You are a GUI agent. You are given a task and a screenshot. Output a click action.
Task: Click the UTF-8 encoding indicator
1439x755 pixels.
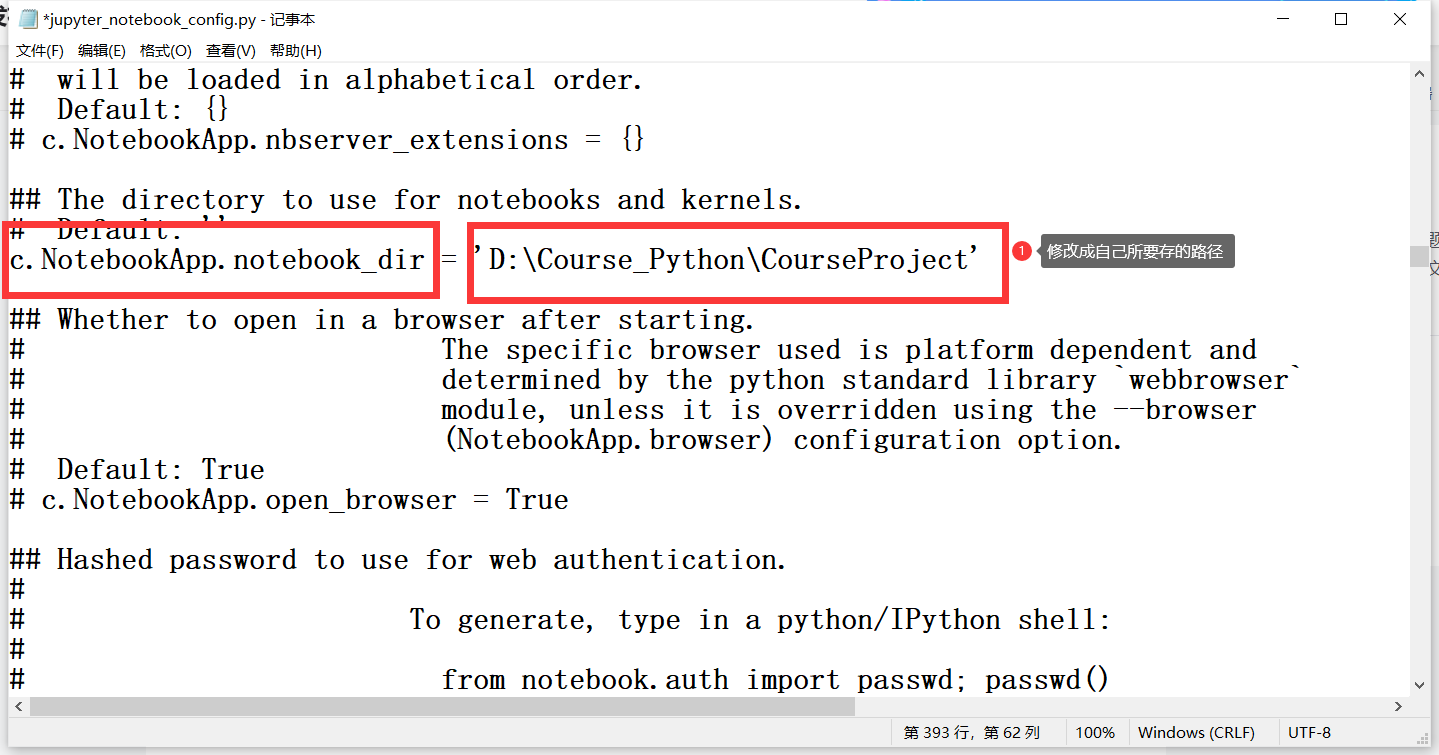click(x=1309, y=732)
